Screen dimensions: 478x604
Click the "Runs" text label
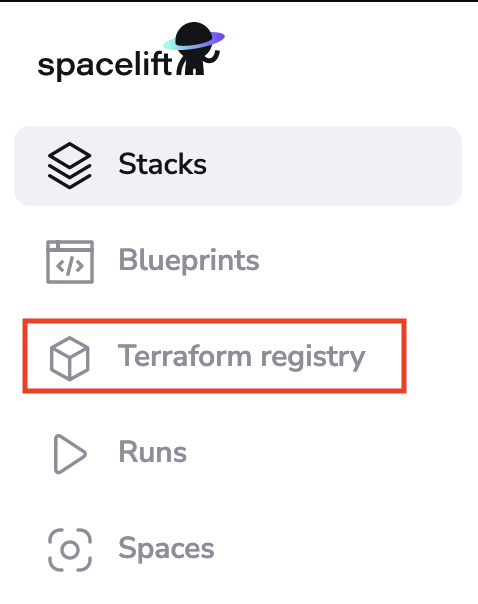(153, 452)
